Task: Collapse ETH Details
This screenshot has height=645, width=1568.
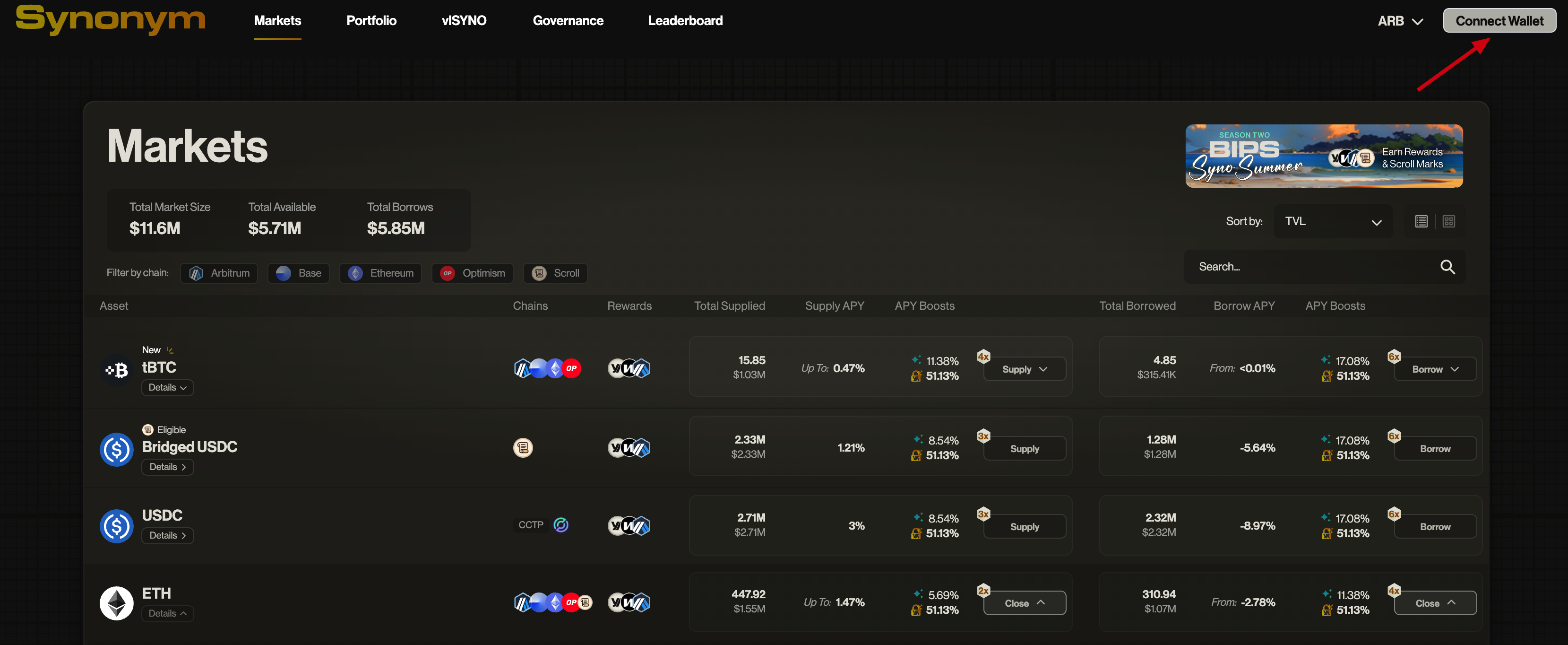Action: tap(167, 614)
